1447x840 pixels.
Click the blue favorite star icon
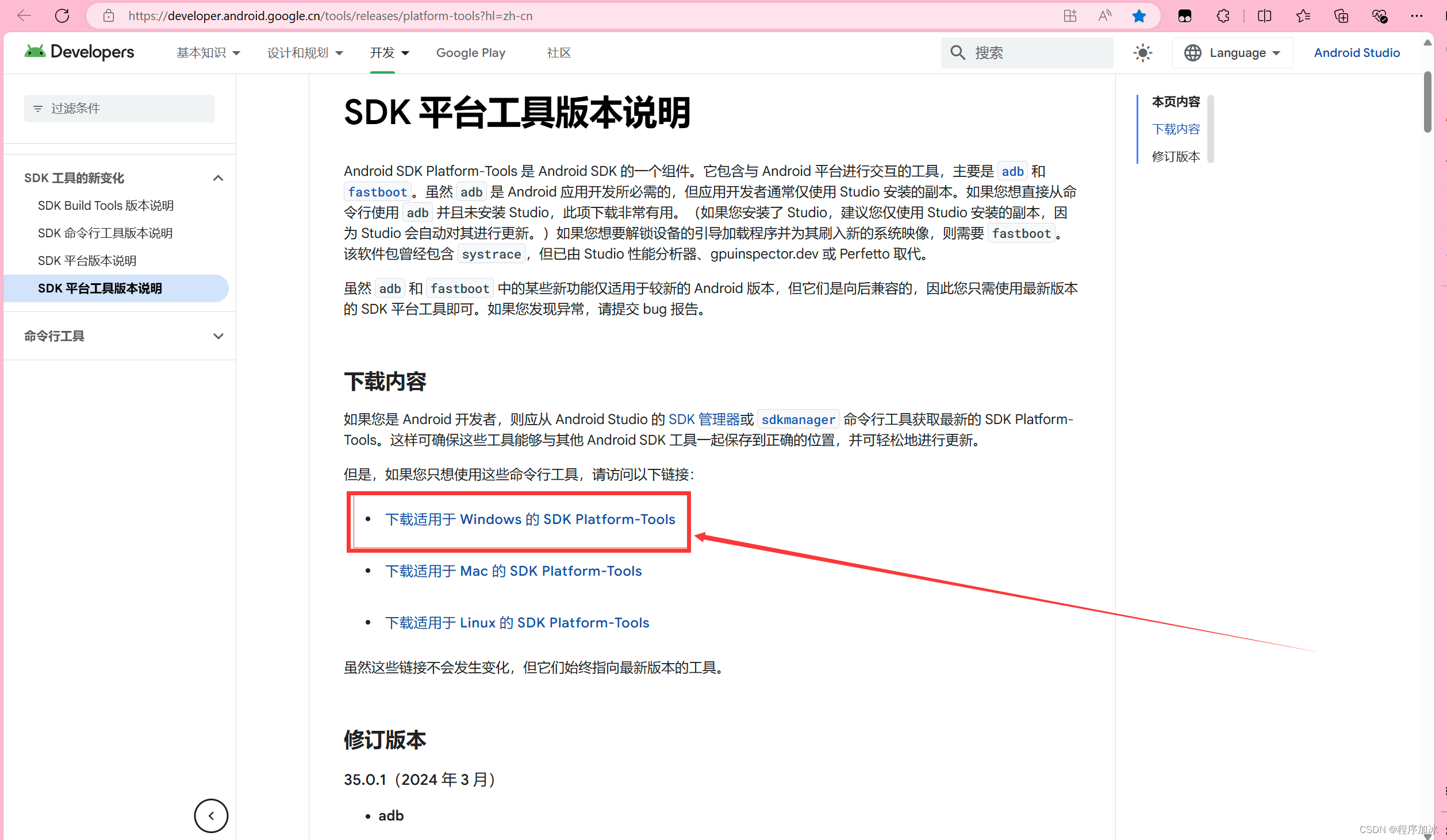click(1139, 16)
